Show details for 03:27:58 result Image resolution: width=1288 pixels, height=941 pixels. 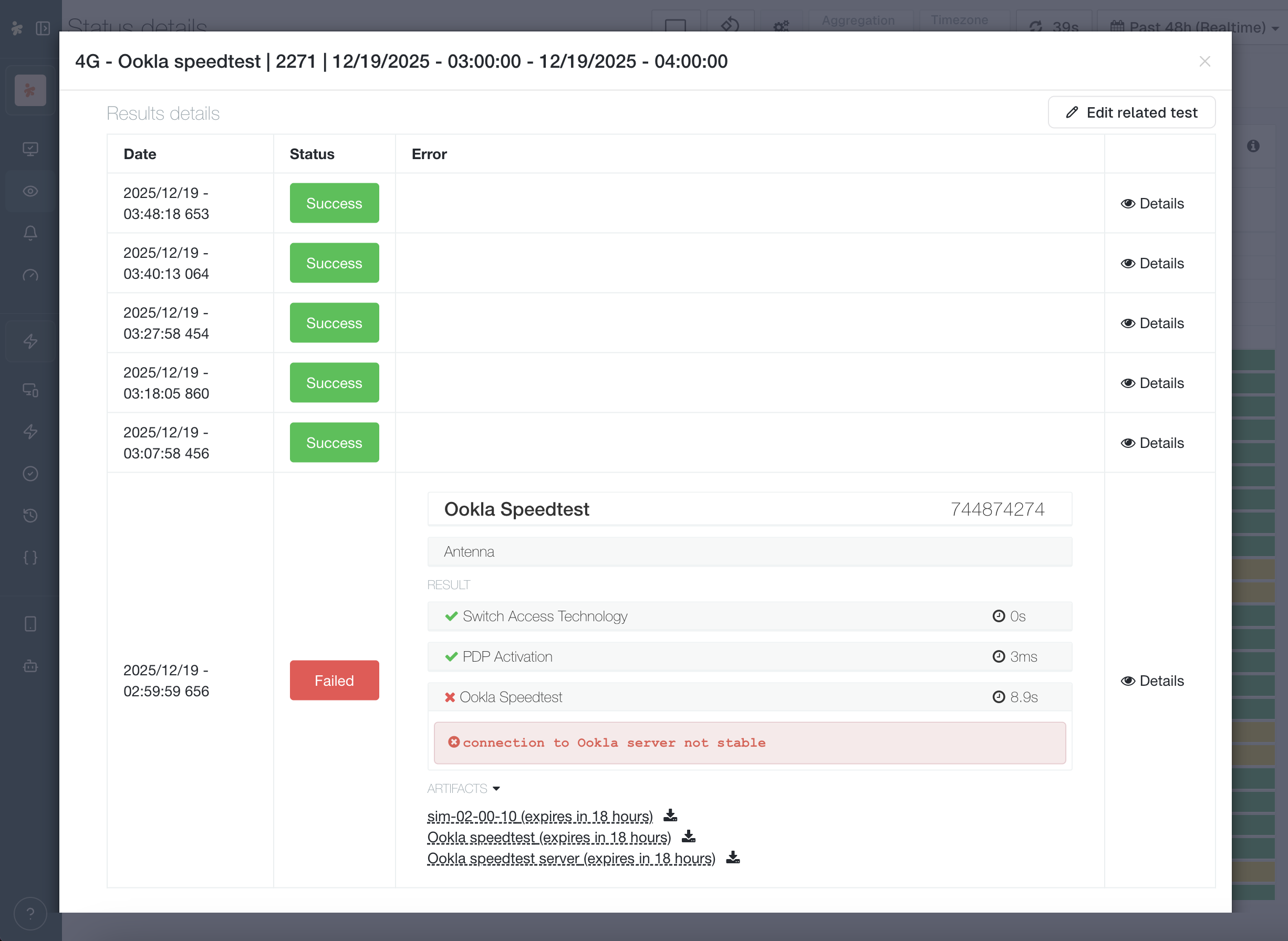click(x=1152, y=323)
